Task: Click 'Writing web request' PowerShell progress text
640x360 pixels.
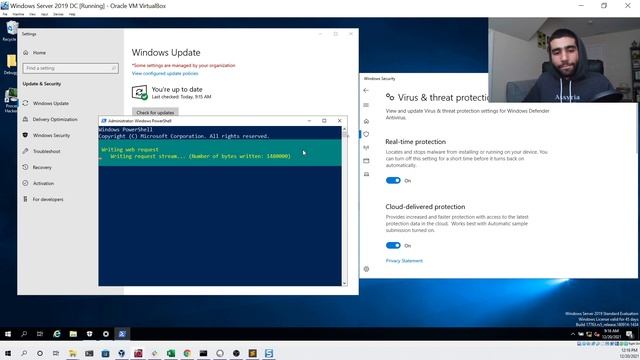Action: coord(130,149)
